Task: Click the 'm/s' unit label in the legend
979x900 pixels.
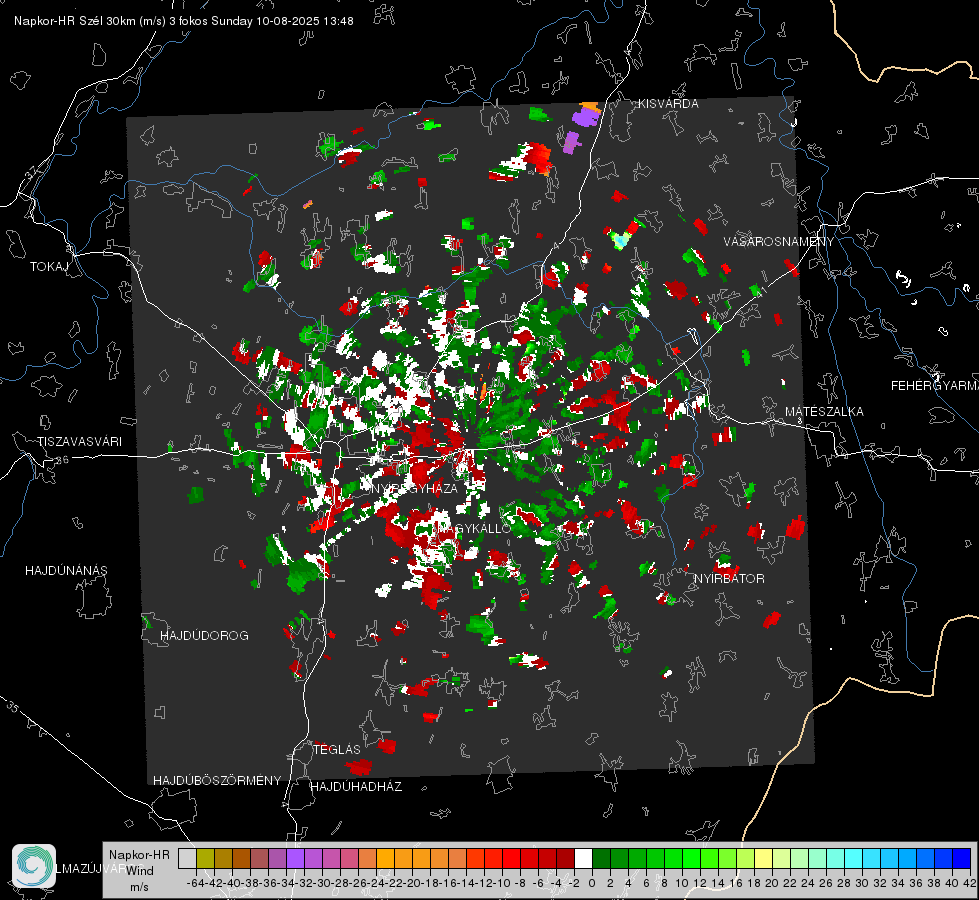Action: coord(139,887)
